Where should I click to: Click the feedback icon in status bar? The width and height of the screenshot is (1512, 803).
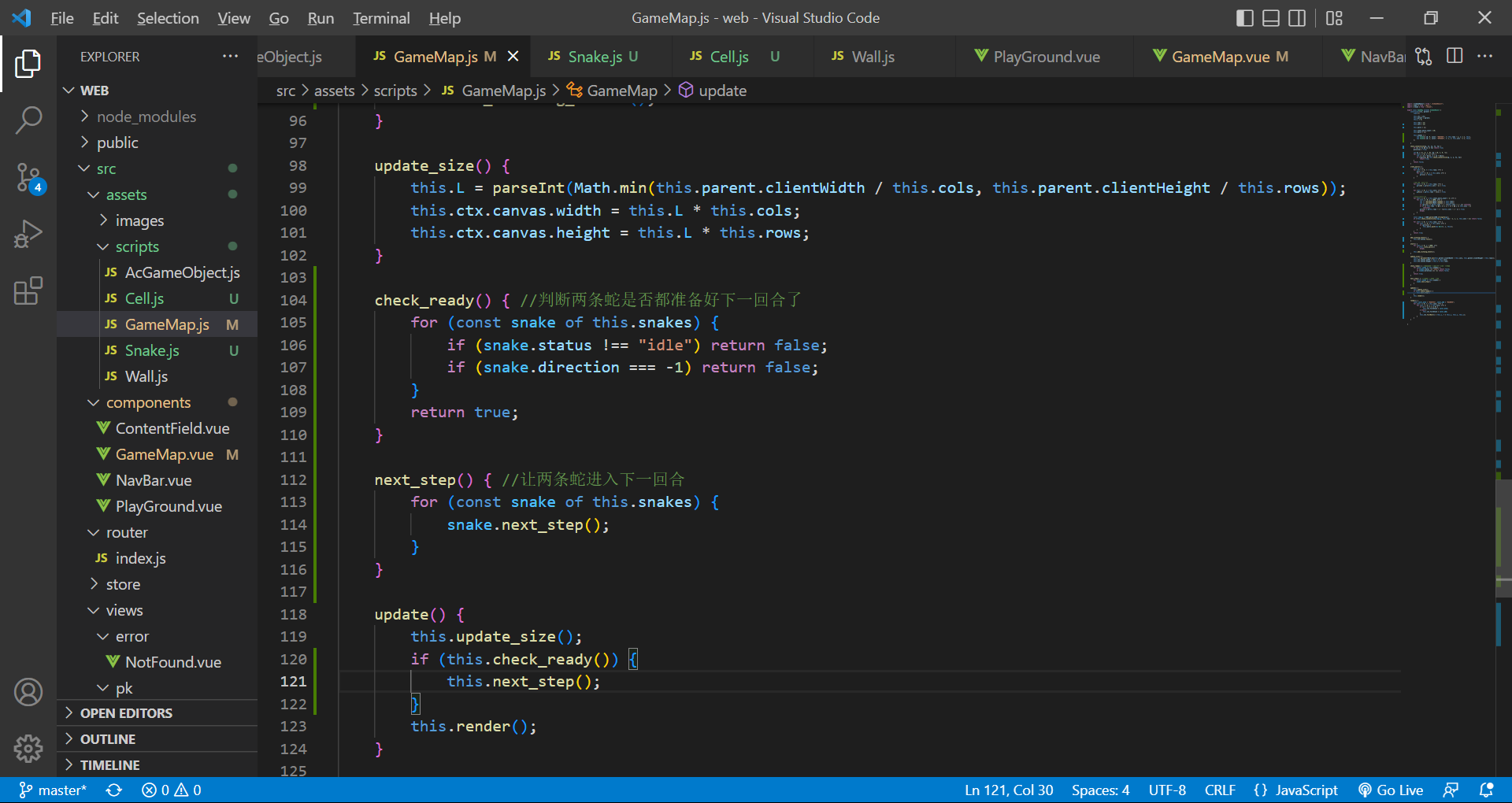[x=1451, y=790]
